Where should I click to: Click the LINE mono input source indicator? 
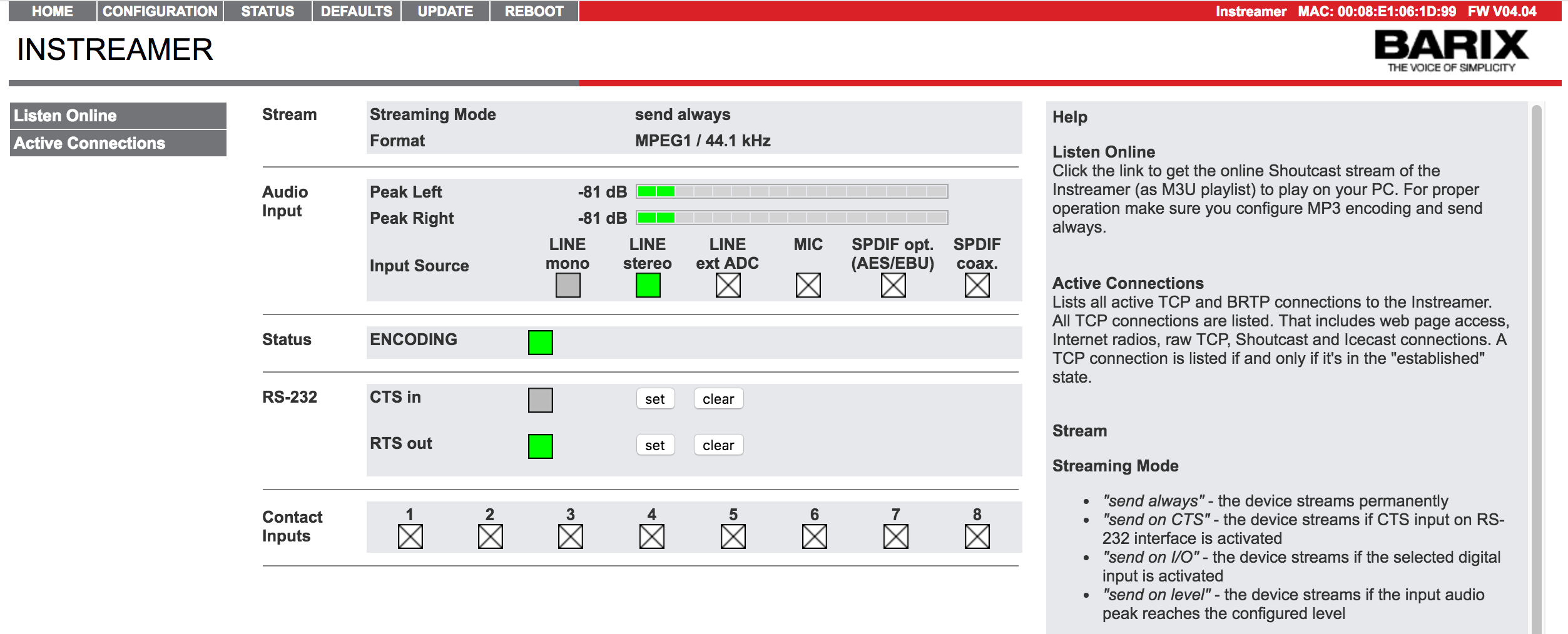click(568, 285)
